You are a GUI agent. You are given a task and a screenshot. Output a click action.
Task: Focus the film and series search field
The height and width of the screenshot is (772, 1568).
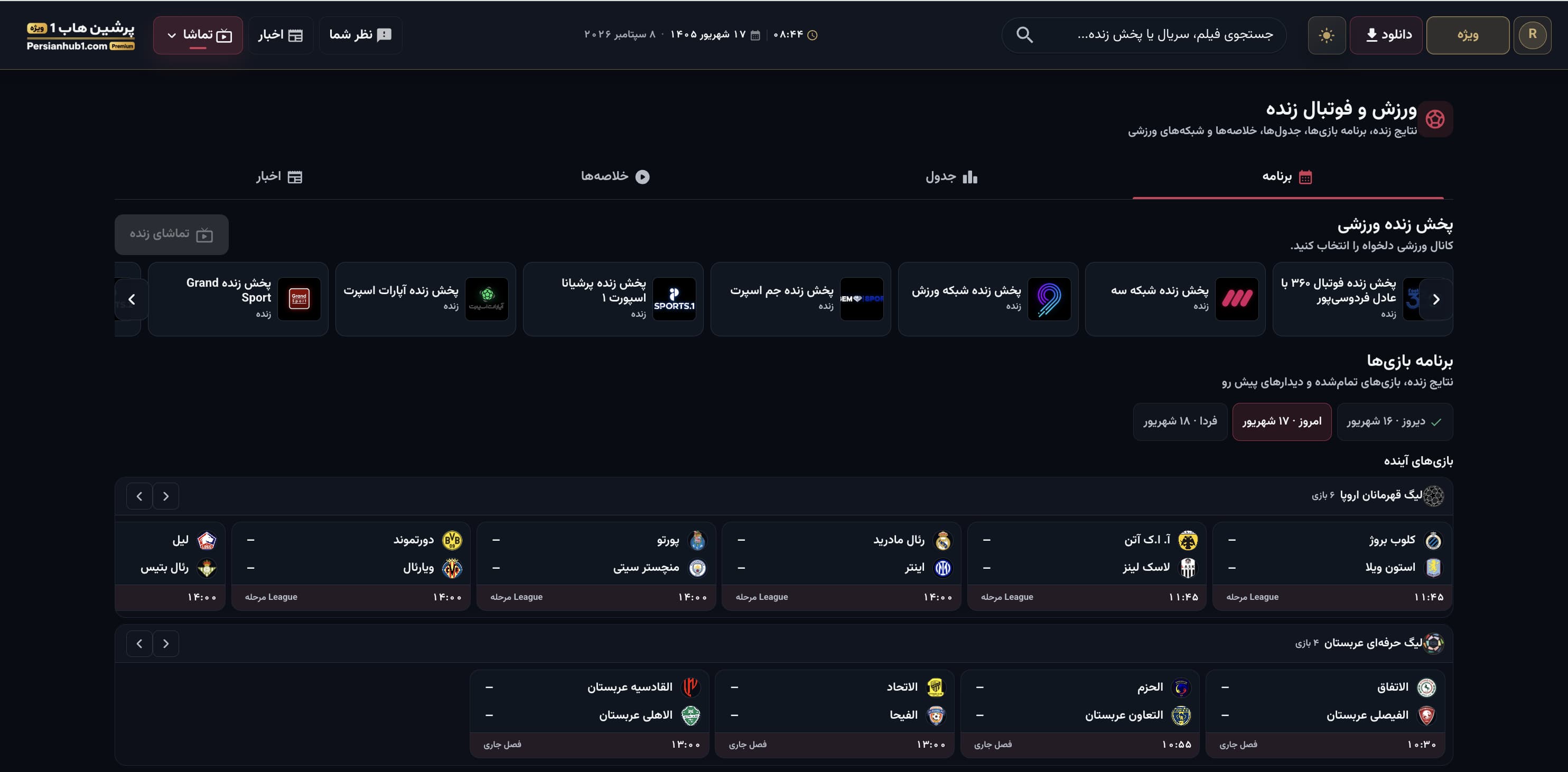click(1144, 35)
